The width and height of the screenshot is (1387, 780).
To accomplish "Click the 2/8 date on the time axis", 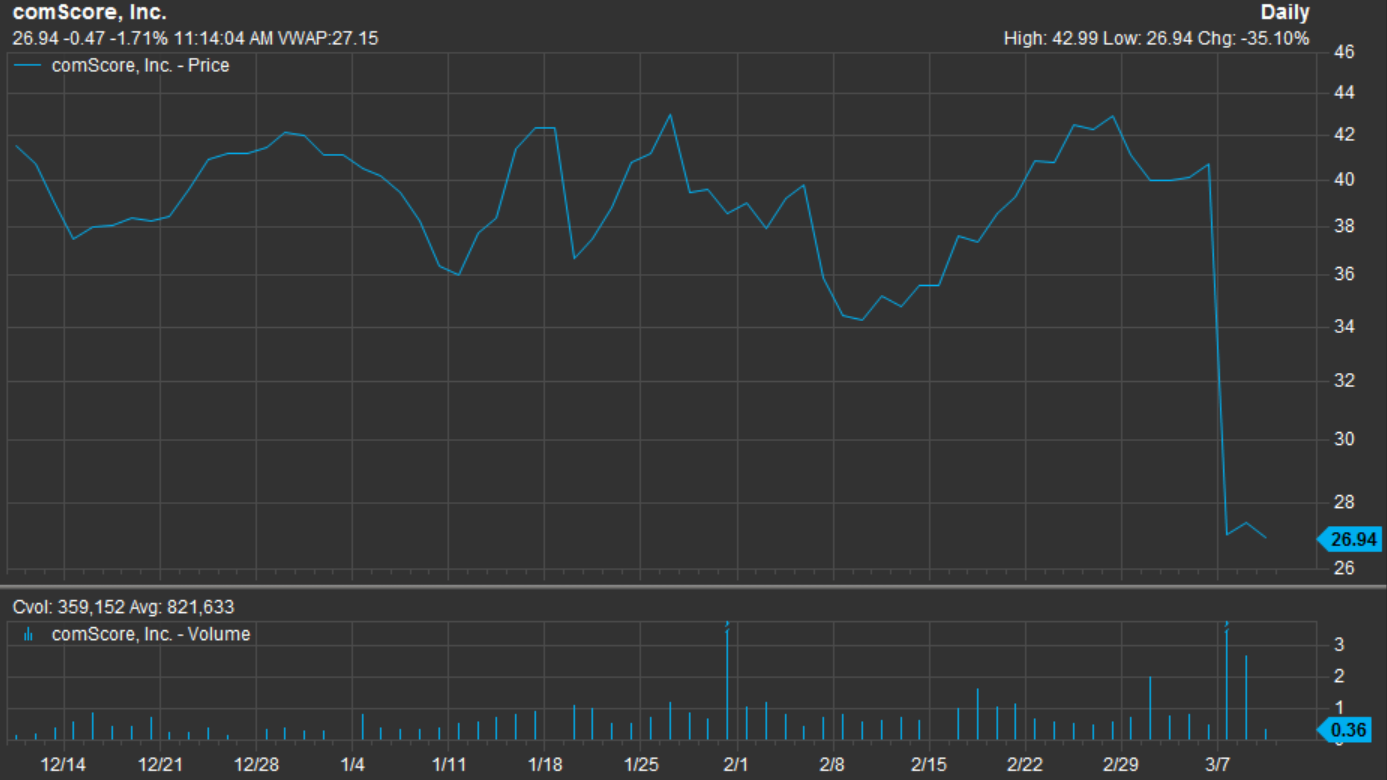I will [833, 765].
